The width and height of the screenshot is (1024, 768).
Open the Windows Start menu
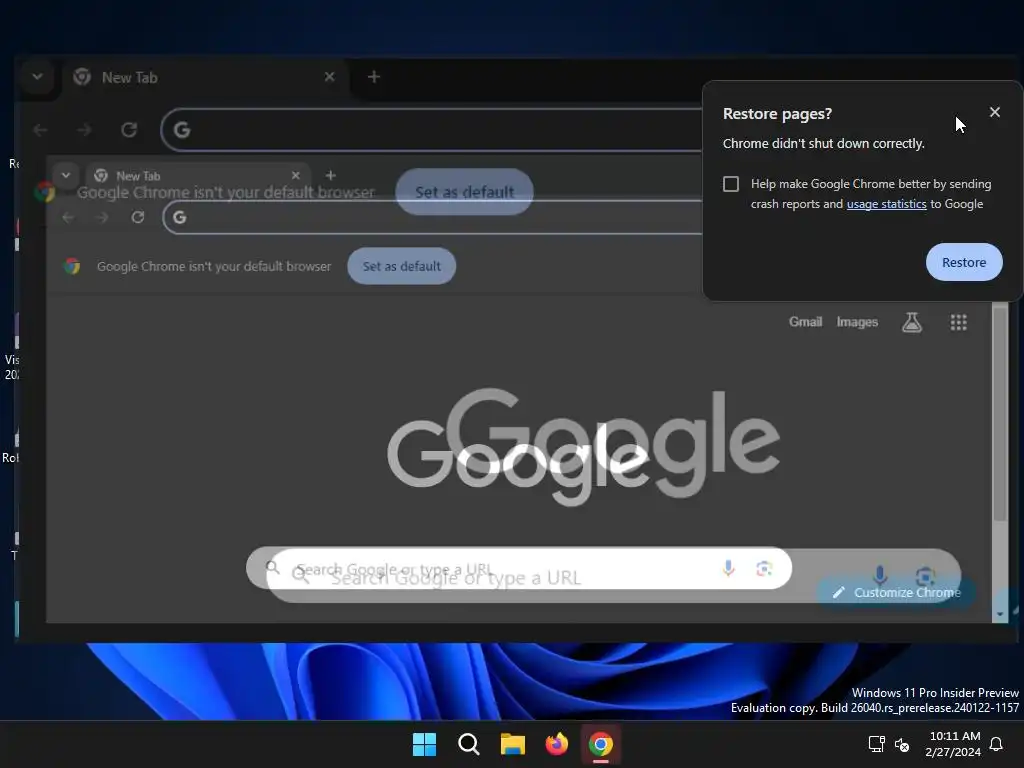pyautogui.click(x=424, y=744)
